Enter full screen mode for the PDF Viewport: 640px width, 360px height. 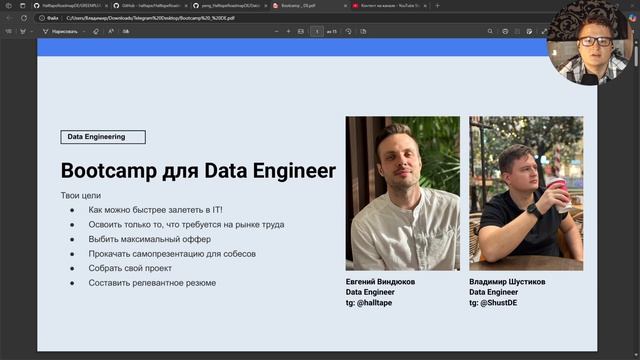544,31
